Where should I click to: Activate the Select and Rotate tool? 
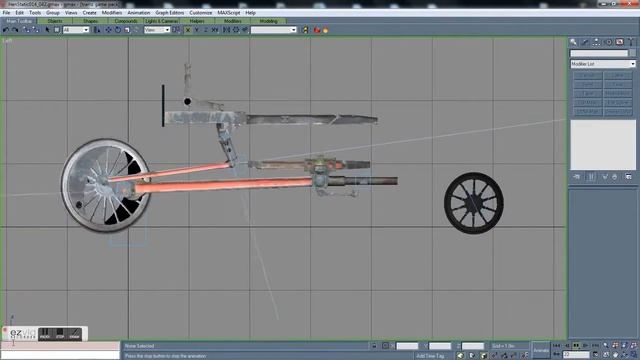click(x=118, y=30)
